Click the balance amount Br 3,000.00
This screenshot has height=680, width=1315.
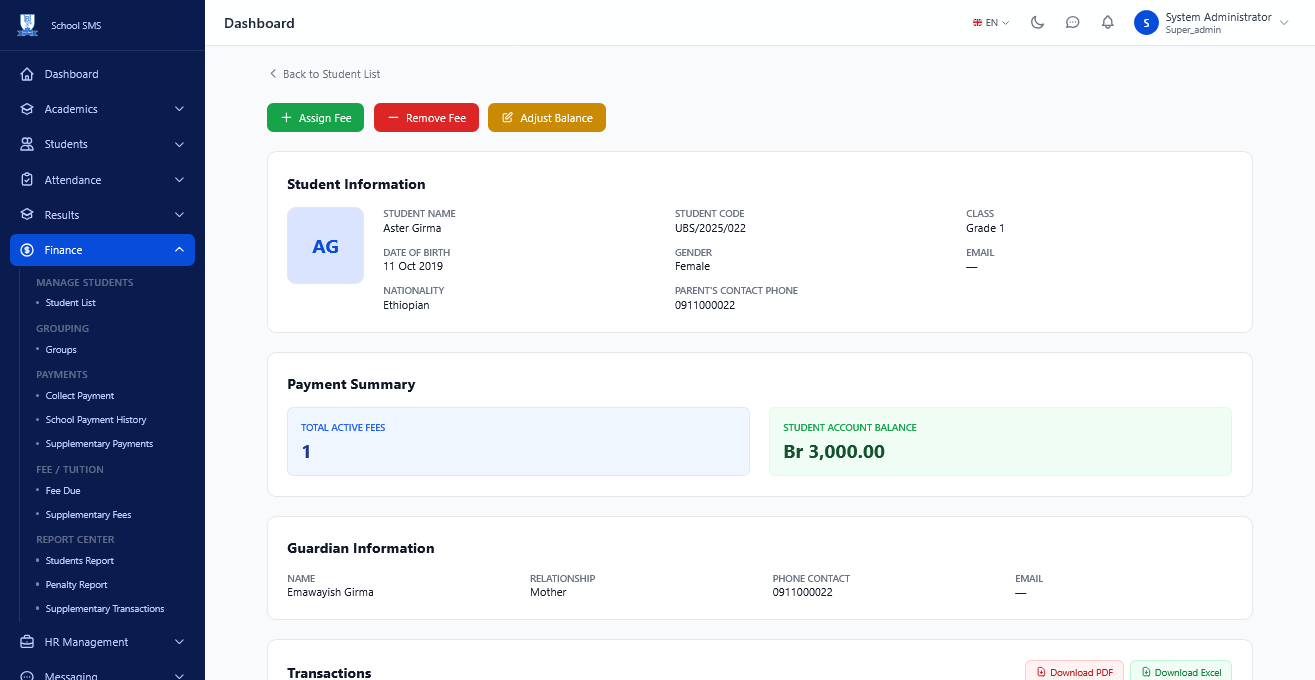tap(834, 452)
